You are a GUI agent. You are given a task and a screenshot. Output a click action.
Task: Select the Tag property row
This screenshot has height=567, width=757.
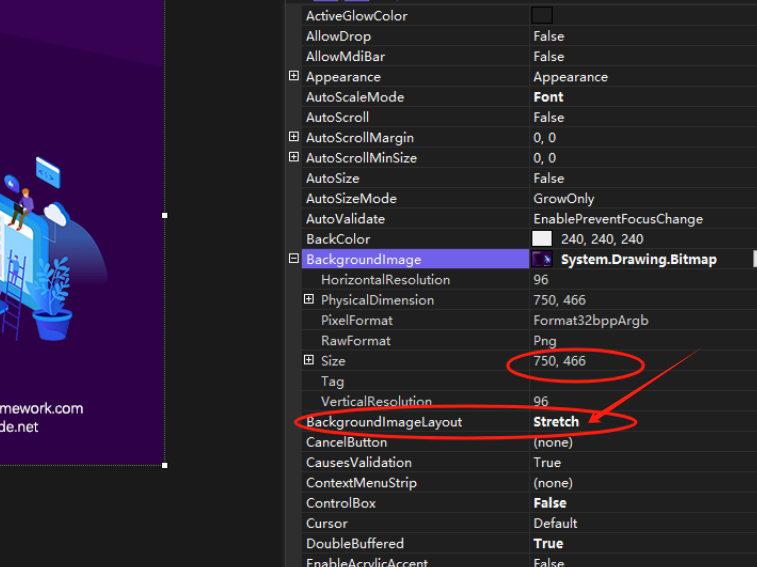pyautogui.click(x=529, y=381)
